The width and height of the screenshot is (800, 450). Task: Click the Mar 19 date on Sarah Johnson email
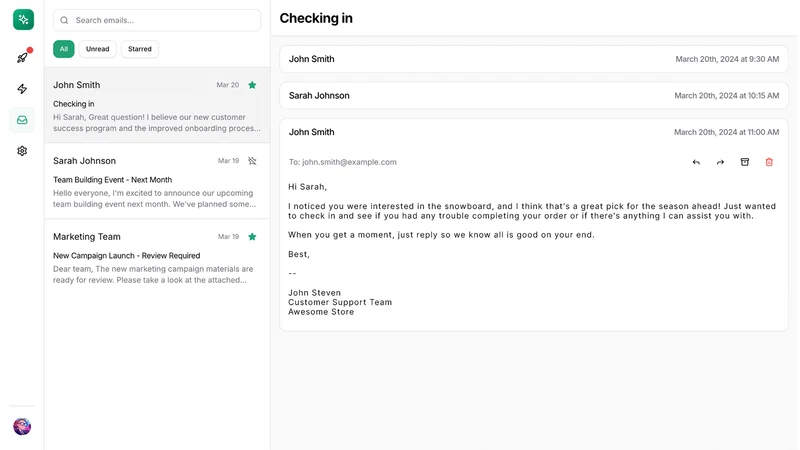pyautogui.click(x=229, y=161)
